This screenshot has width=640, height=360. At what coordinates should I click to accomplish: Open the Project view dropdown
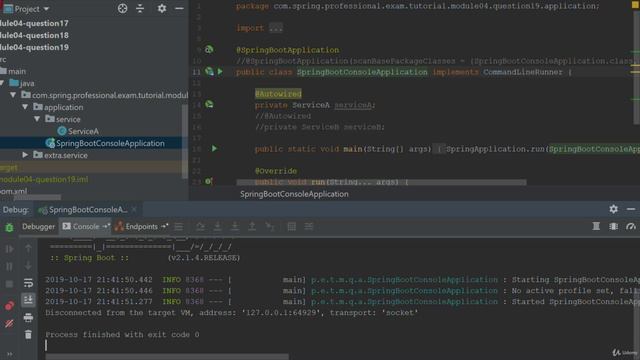point(46,9)
